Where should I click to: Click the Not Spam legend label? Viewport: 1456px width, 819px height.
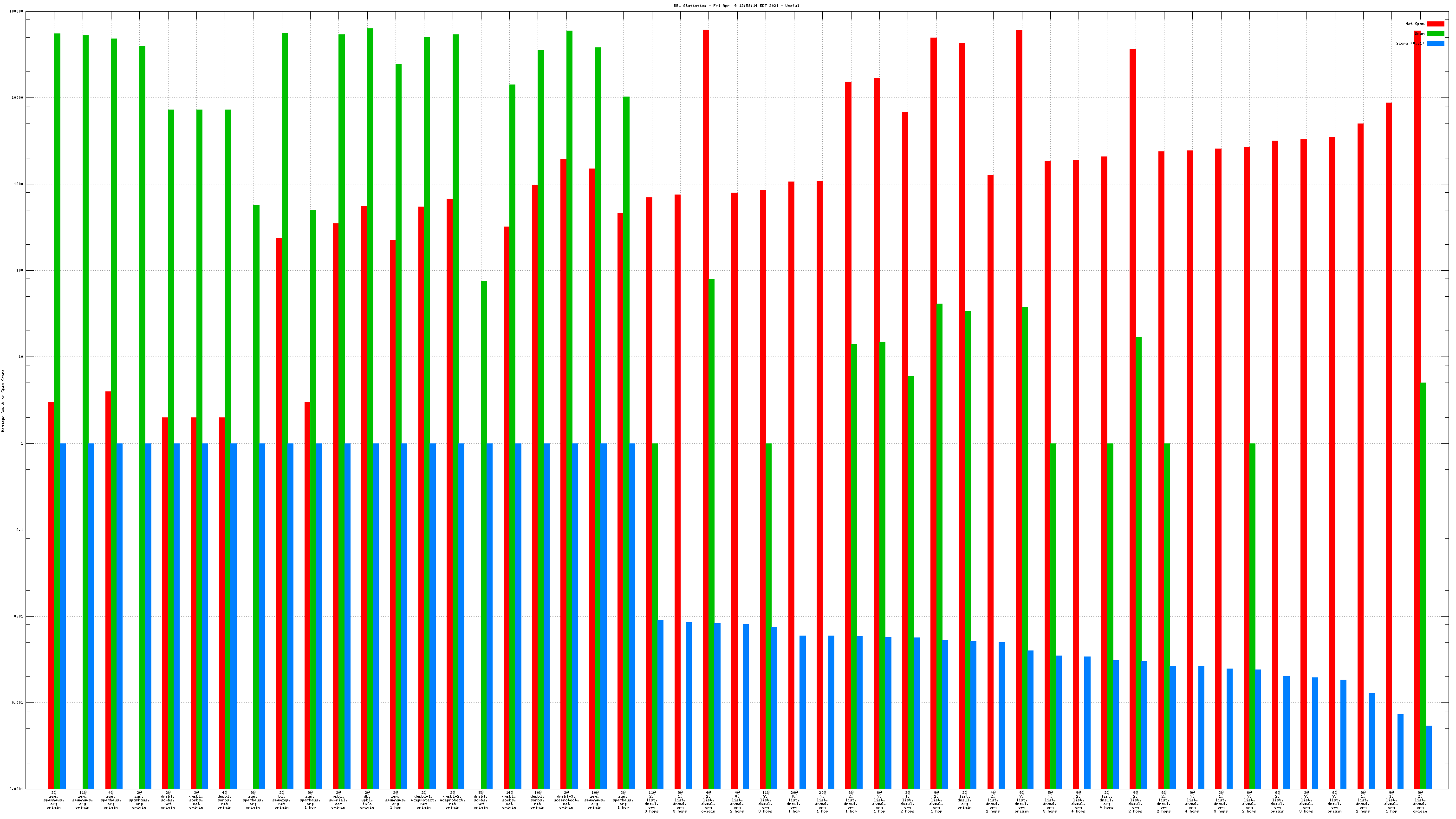1415,24
